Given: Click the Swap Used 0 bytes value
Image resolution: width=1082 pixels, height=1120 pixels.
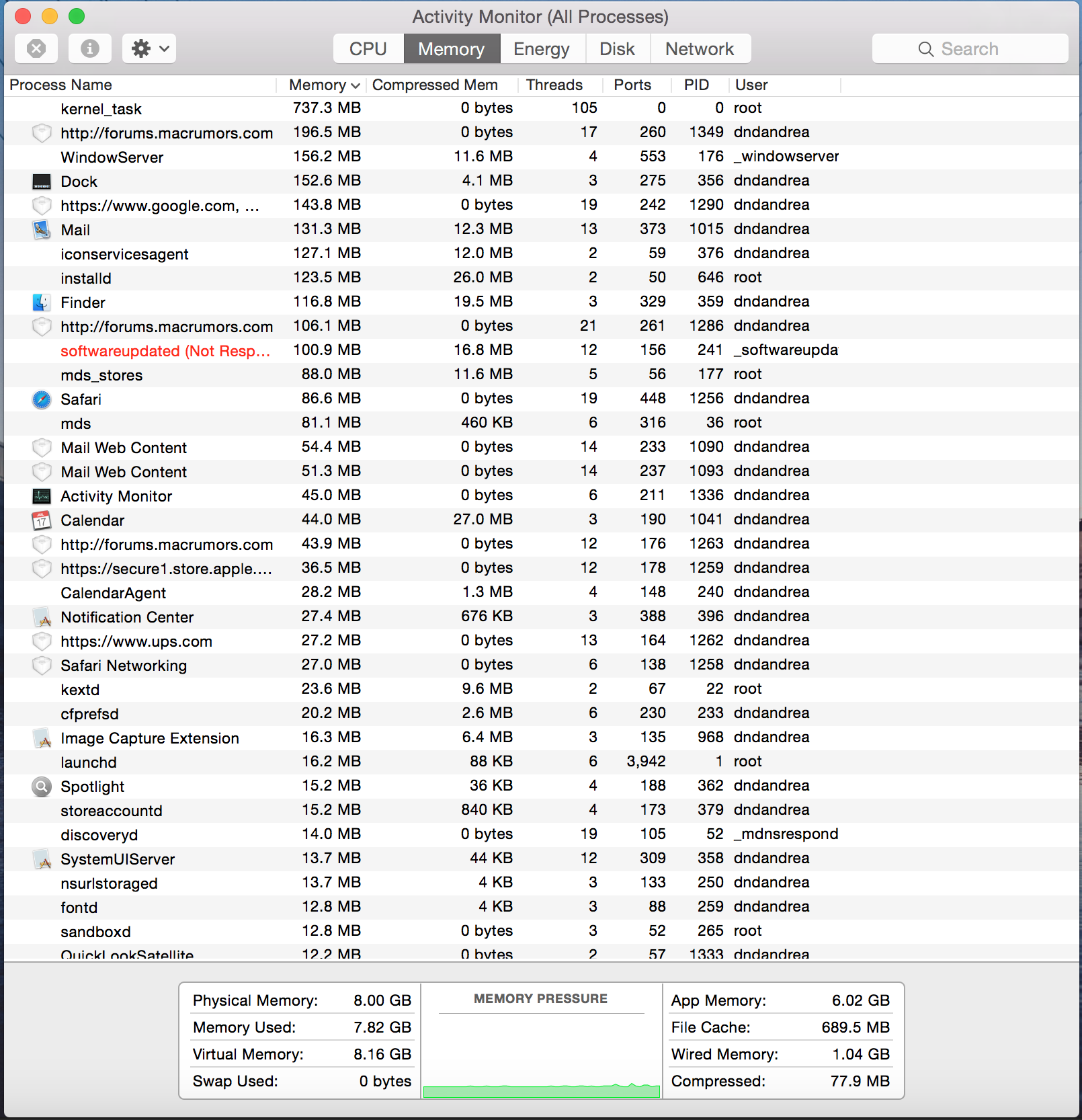Looking at the screenshot, I should (x=385, y=1081).
